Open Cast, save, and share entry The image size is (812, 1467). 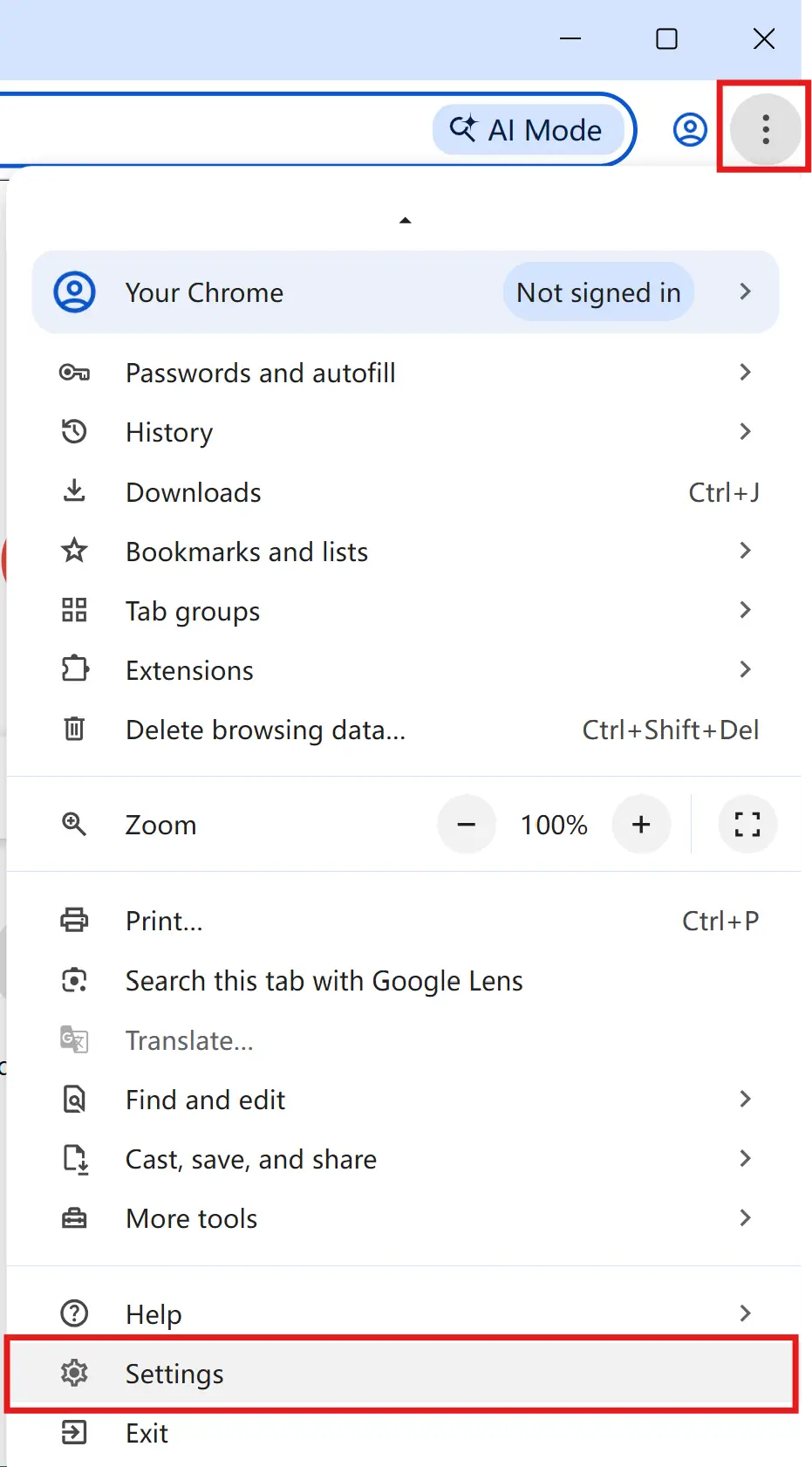(405, 1159)
